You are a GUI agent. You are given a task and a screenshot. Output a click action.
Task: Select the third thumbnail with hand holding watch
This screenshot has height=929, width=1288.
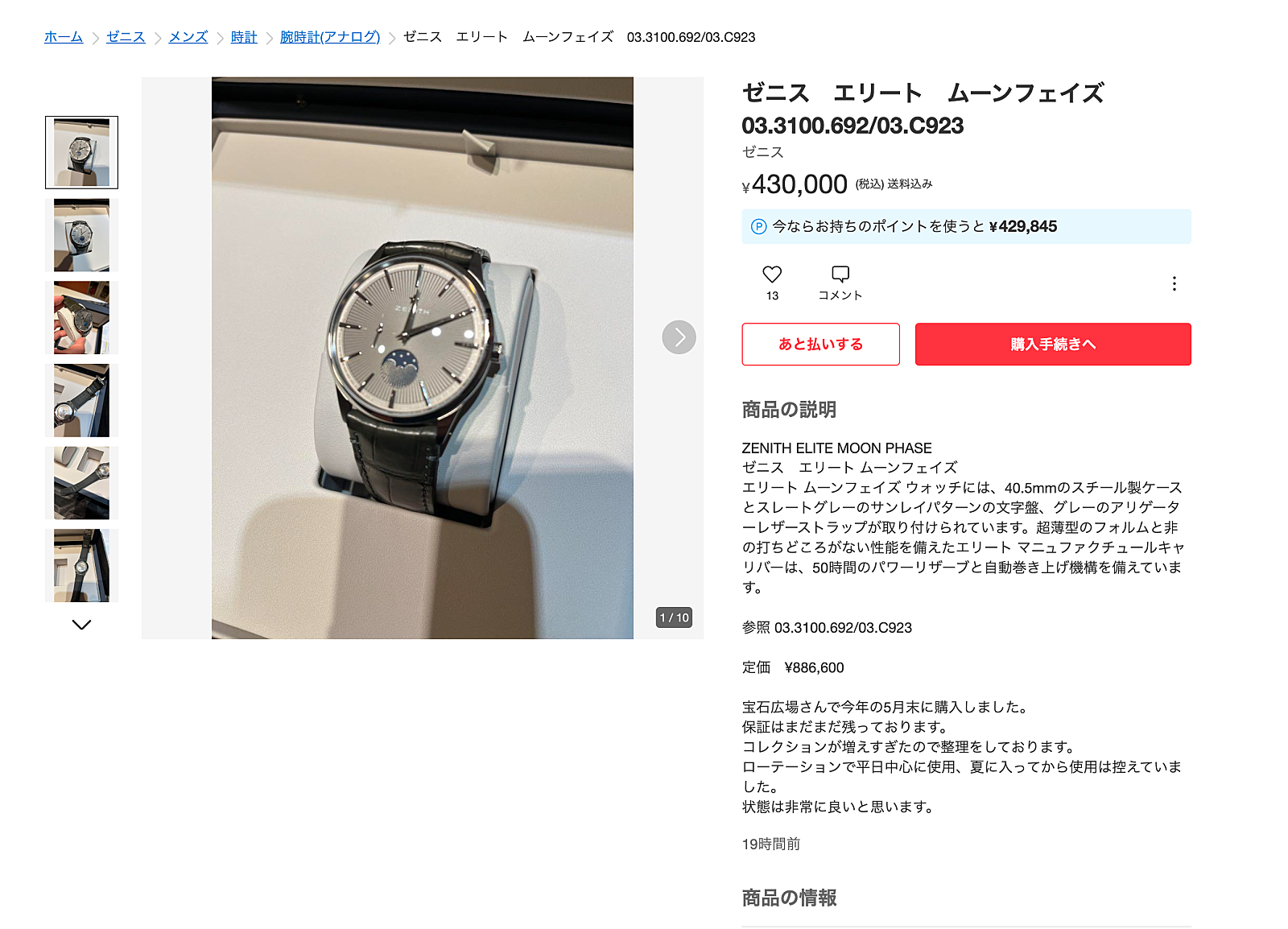(81, 318)
